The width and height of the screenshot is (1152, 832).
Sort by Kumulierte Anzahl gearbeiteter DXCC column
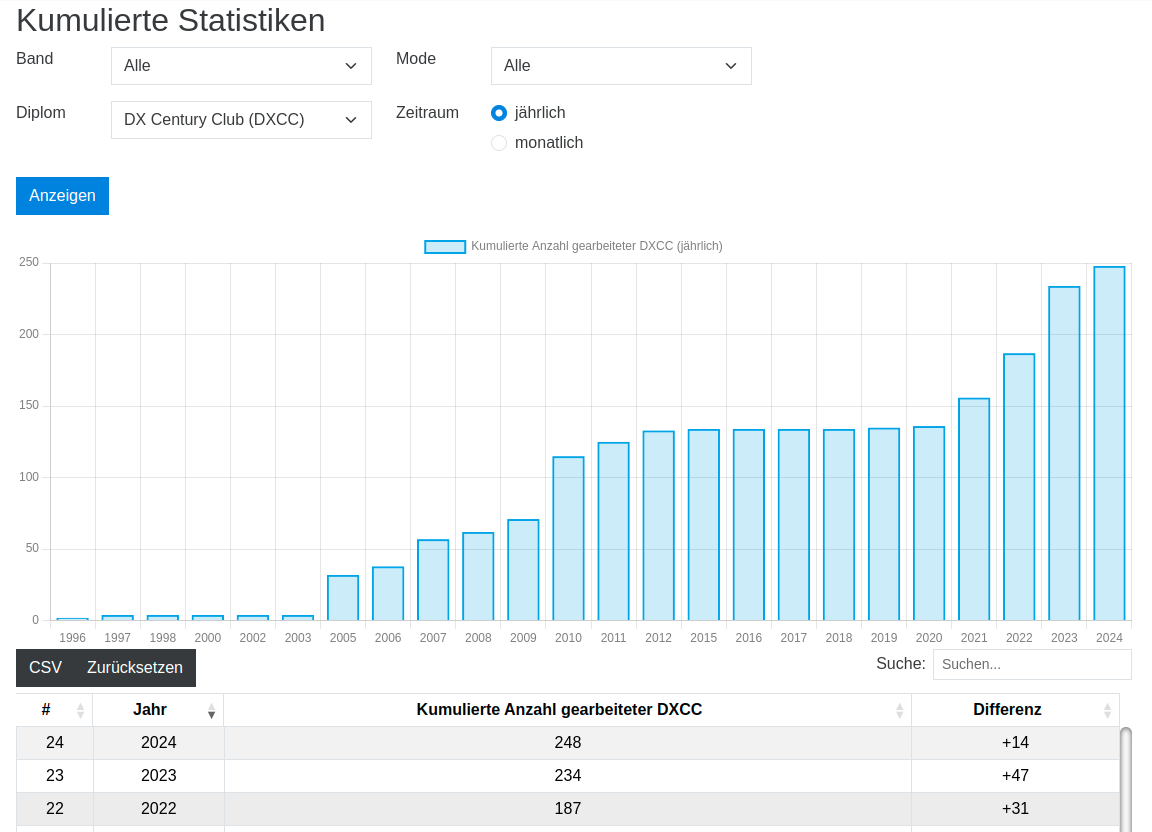[899, 710]
